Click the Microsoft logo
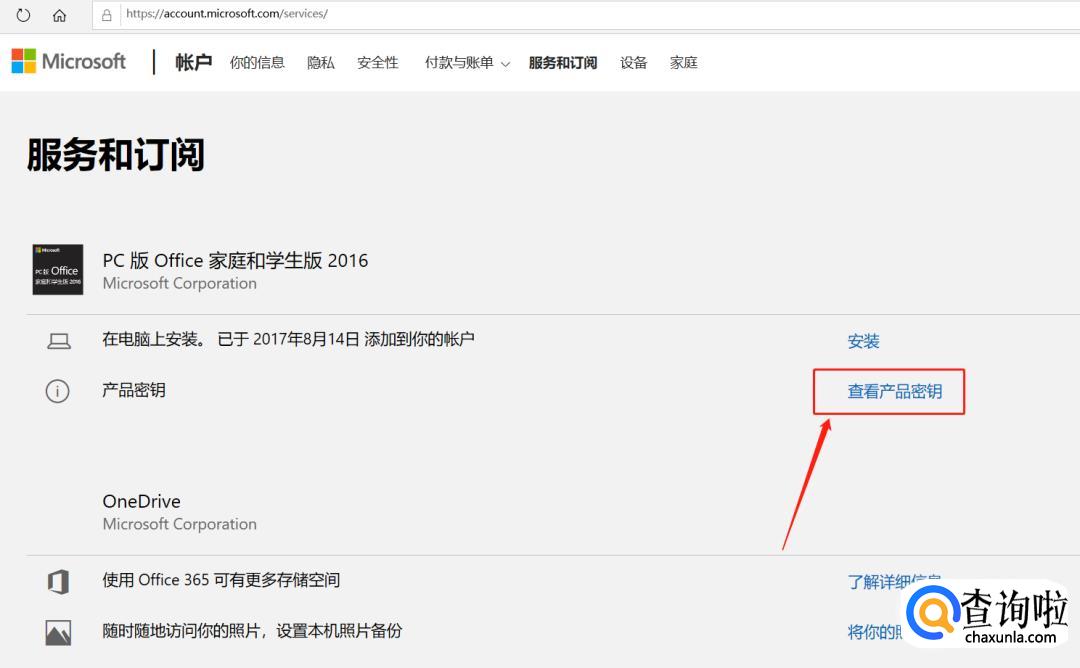1080x668 pixels. click(x=68, y=61)
